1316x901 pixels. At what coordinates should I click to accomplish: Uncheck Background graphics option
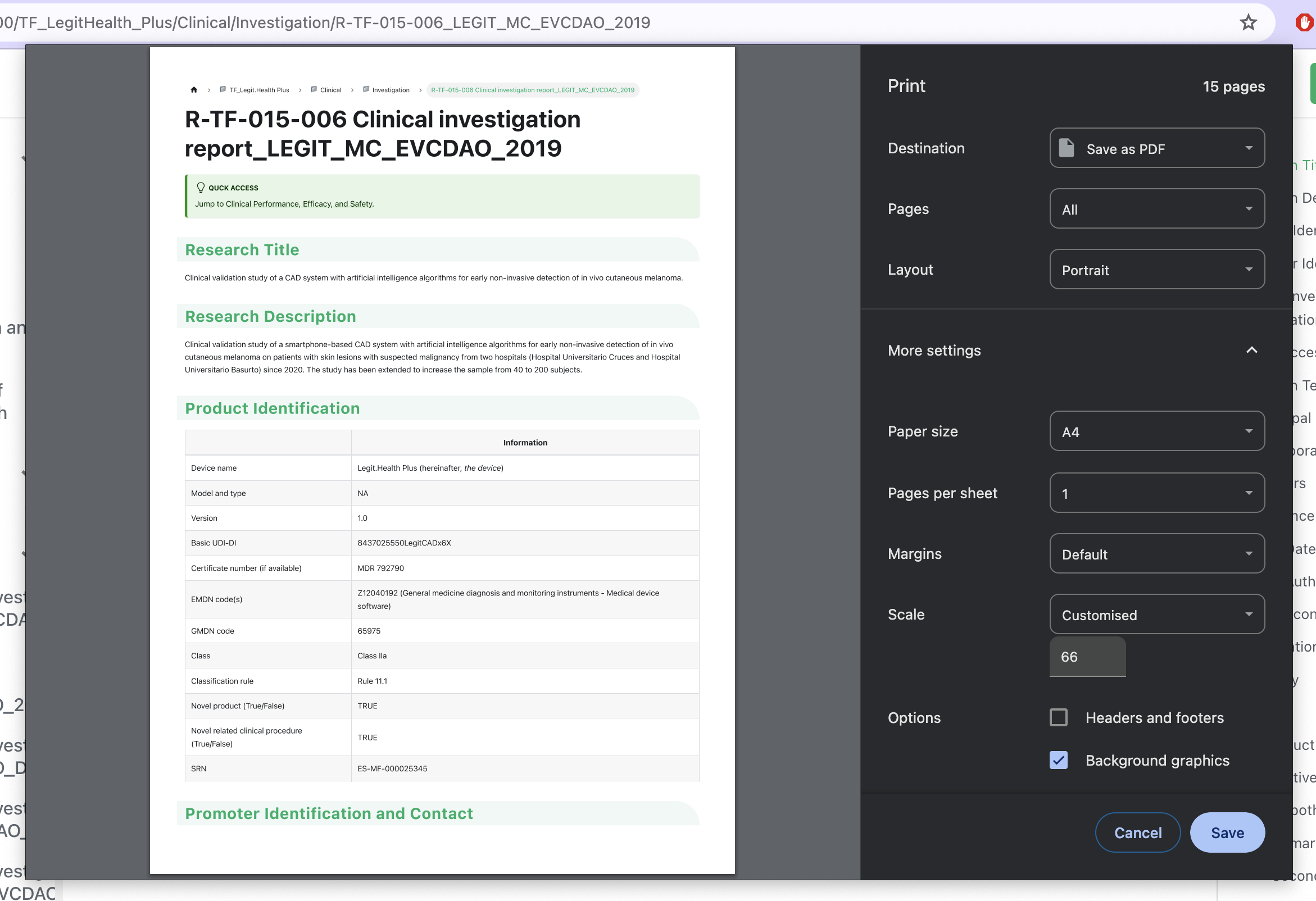pos(1058,760)
